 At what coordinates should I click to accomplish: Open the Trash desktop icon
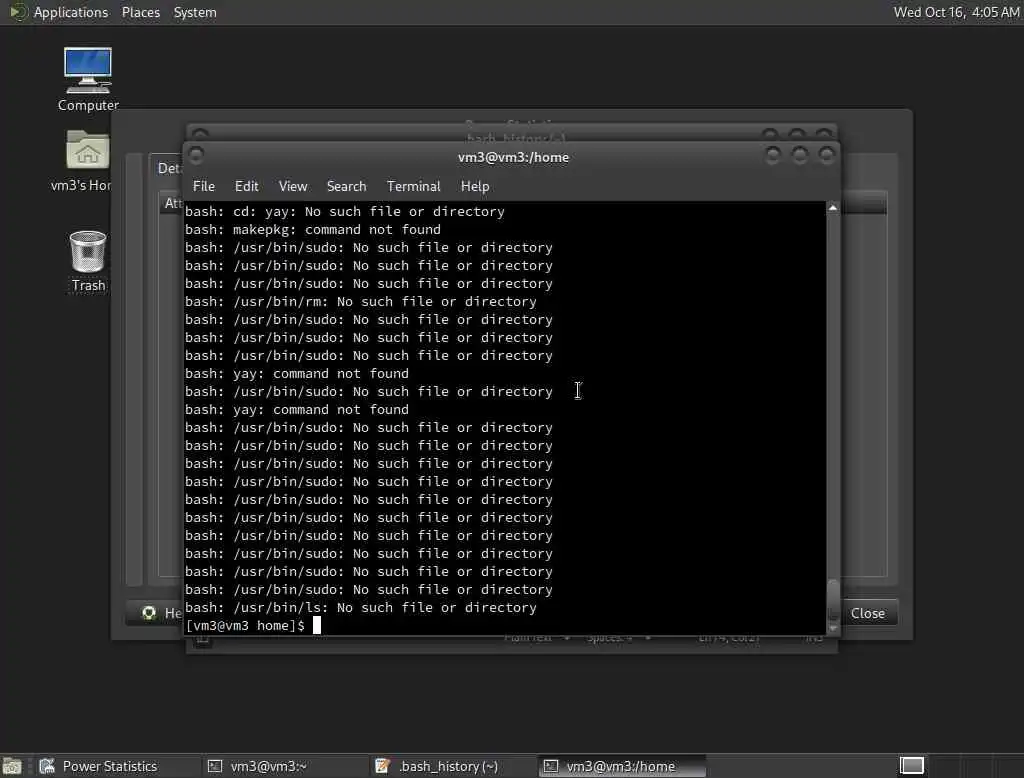tap(88, 261)
